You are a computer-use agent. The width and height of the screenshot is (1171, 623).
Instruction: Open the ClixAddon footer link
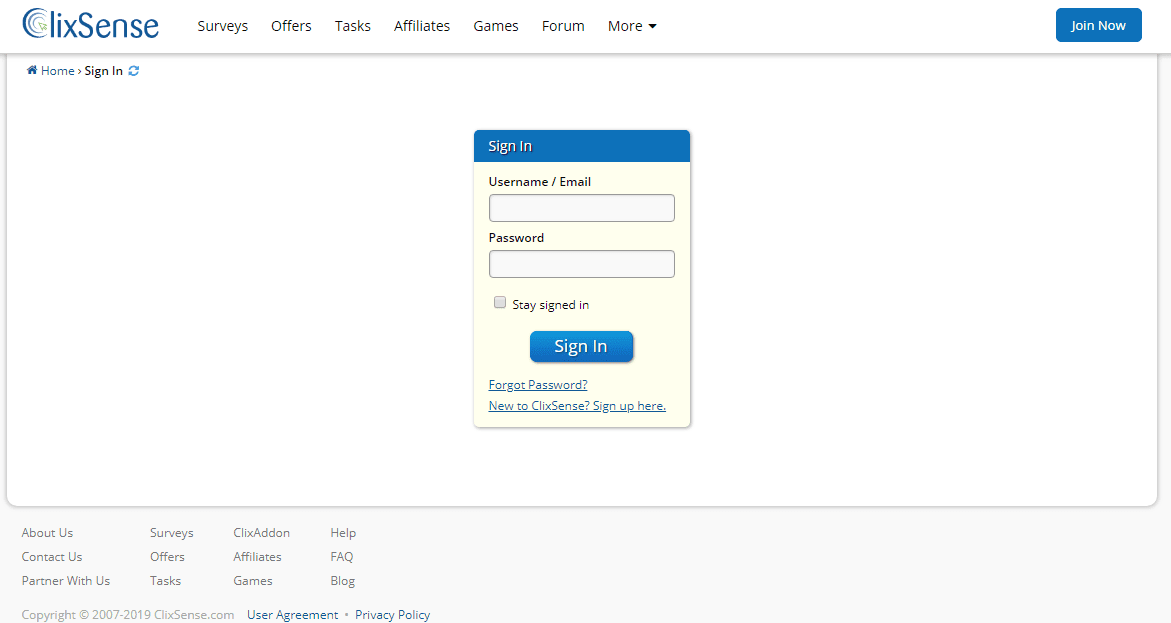pyautogui.click(x=261, y=532)
